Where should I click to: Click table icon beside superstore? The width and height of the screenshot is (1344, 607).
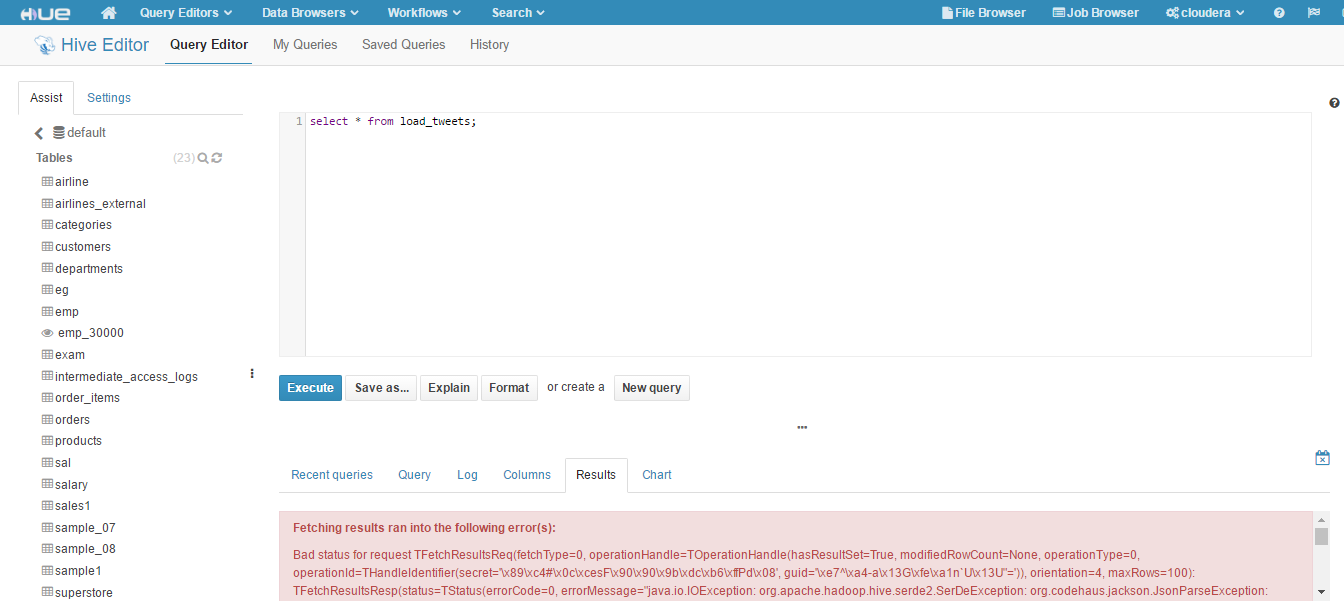coord(47,593)
